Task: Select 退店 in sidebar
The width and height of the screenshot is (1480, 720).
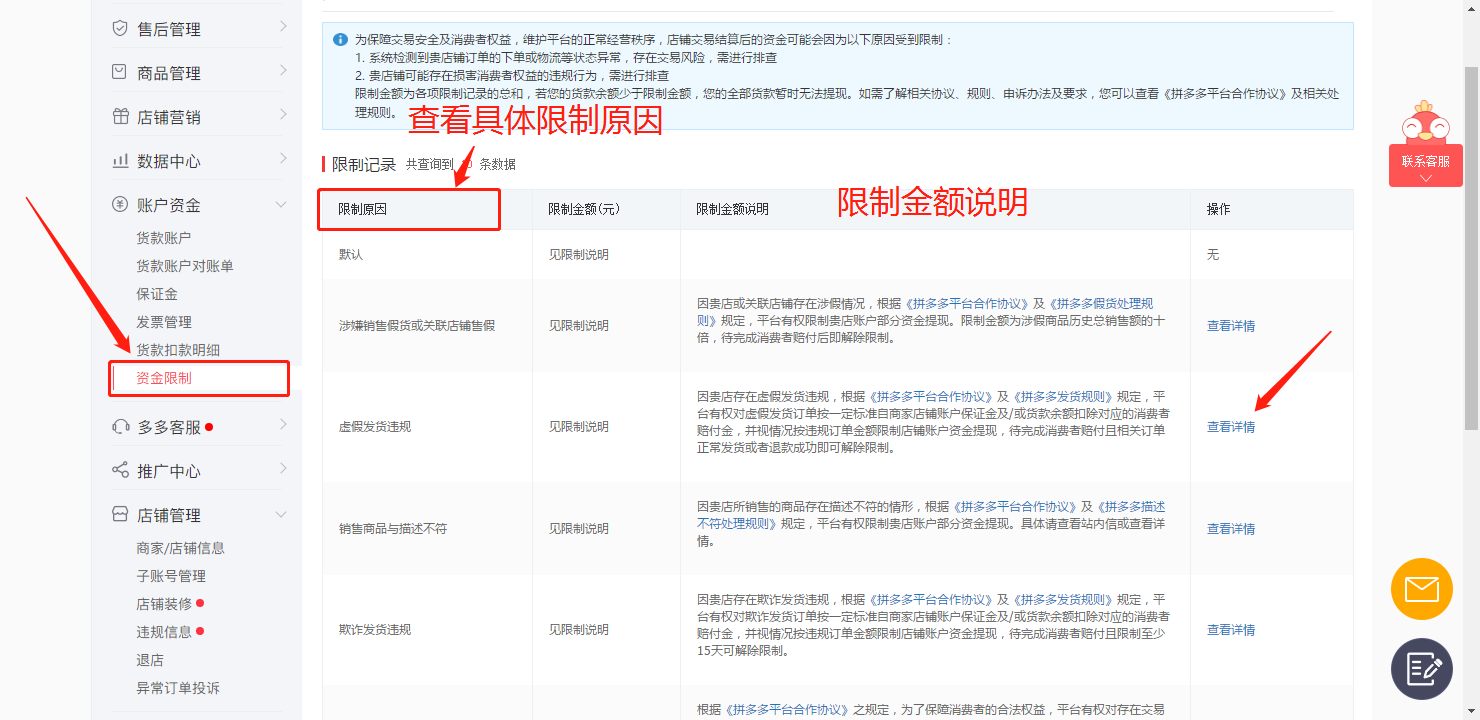Action: point(150,660)
